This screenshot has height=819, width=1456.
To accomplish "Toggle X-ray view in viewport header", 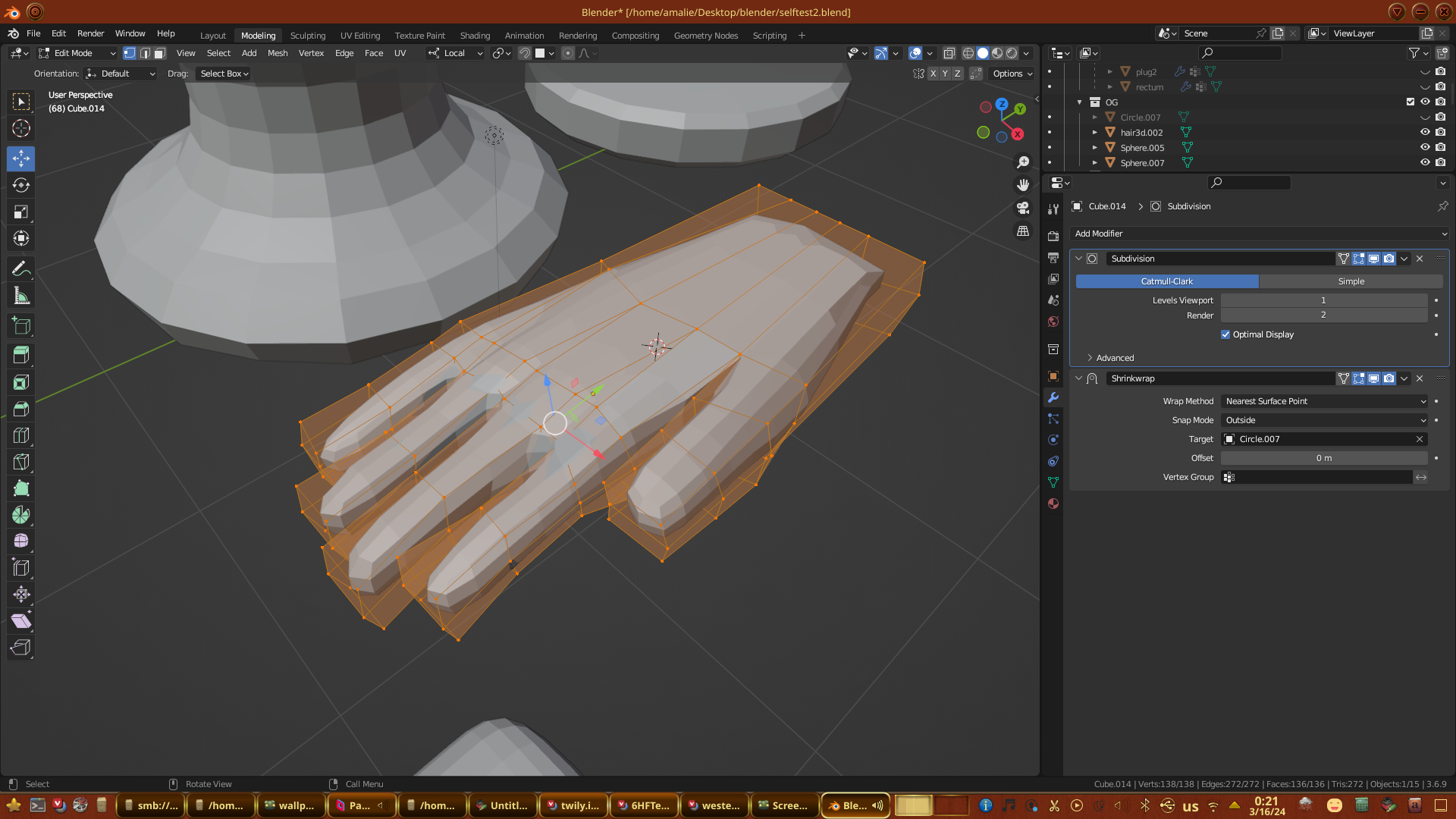I will pos(949,53).
